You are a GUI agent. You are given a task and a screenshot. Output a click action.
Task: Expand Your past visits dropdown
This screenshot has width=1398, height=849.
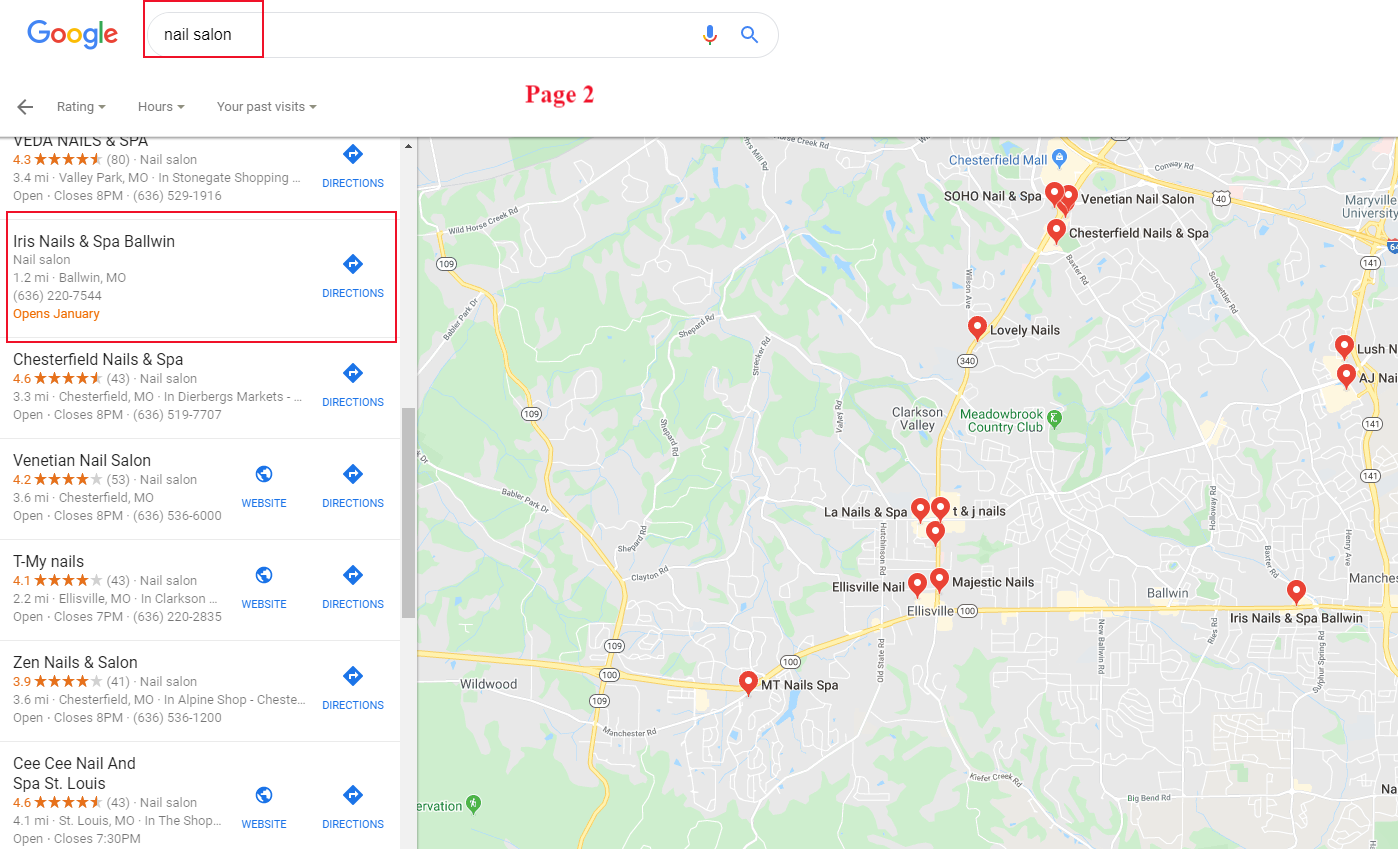click(x=266, y=107)
